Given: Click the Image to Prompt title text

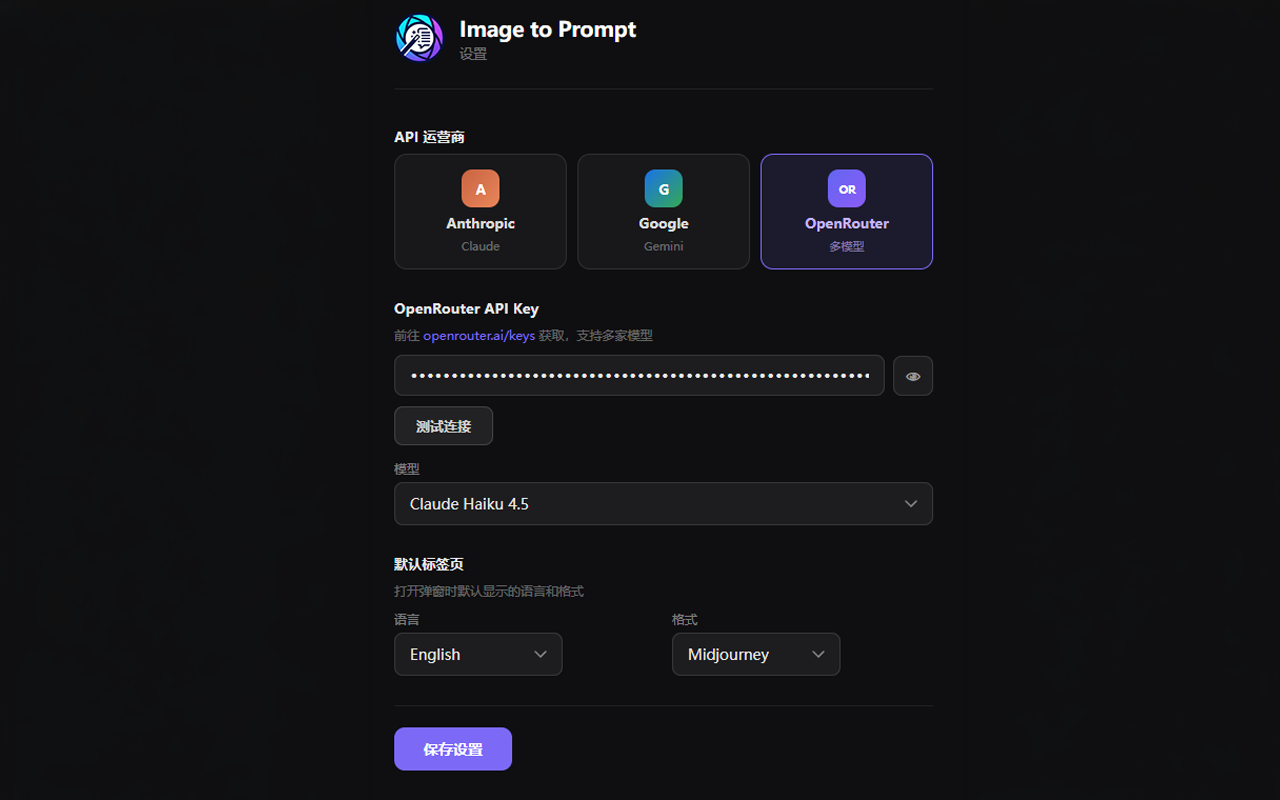Looking at the screenshot, I should click(x=548, y=30).
